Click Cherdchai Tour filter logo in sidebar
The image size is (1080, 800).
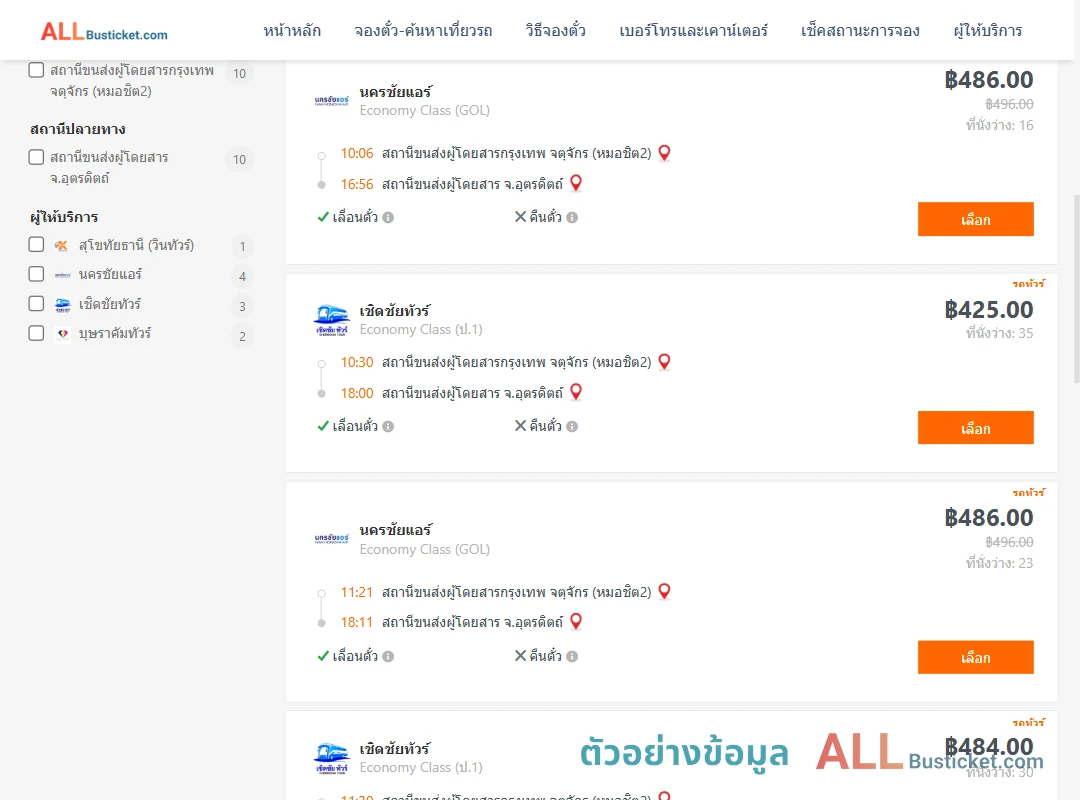click(x=62, y=305)
